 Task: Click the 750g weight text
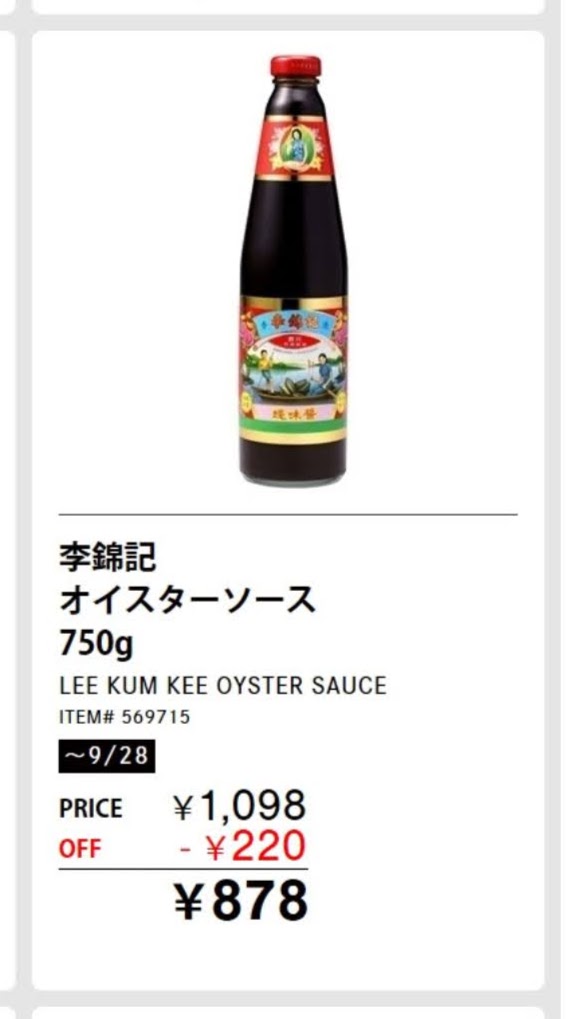[96, 643]
